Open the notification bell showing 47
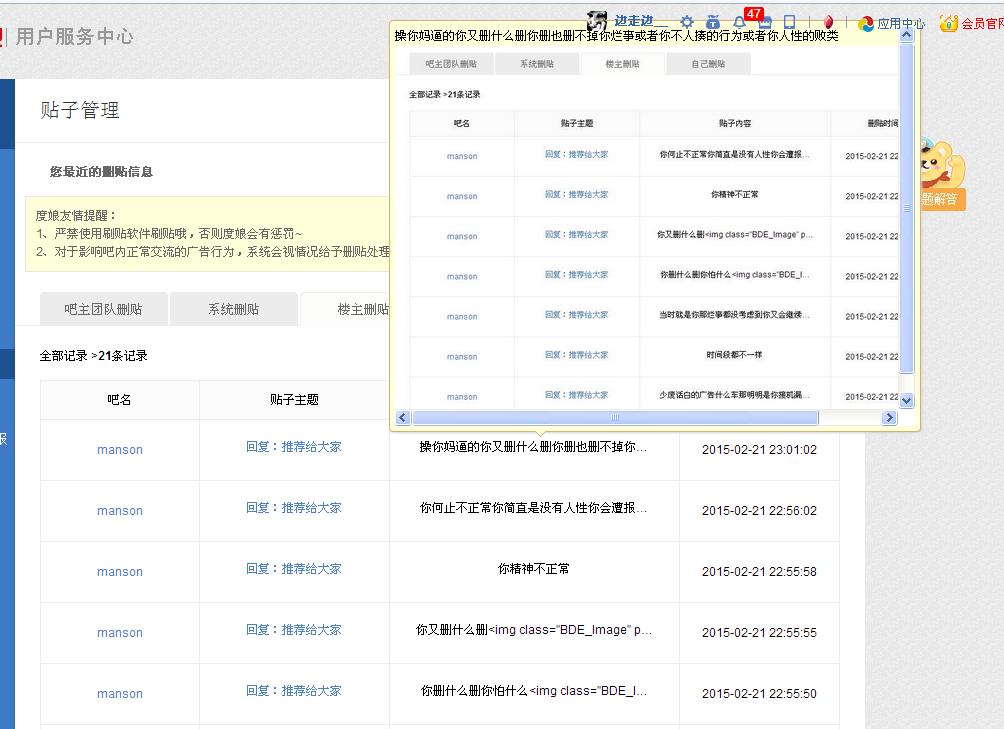The image size is (1004, 729). (739, 21)
